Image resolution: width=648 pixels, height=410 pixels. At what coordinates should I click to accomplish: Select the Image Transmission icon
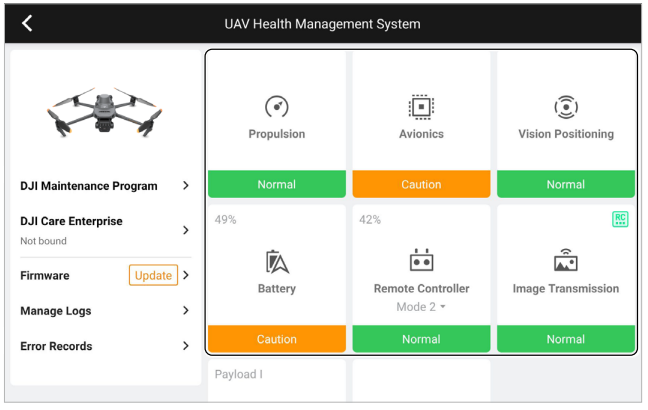(x=566, y=260)
